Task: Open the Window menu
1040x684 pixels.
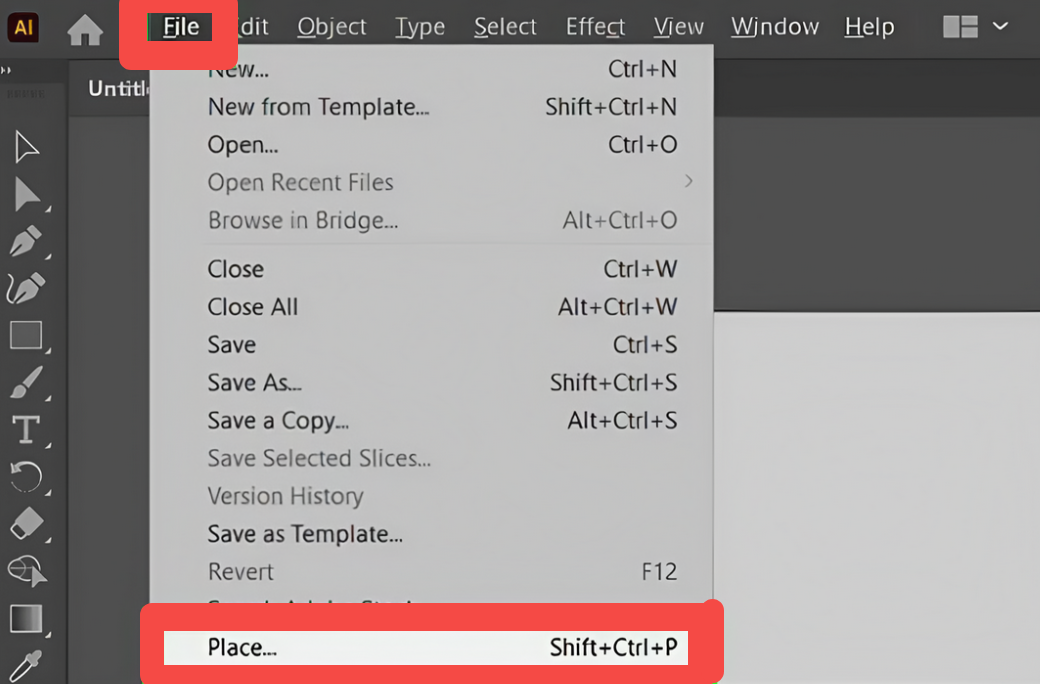Action: (x=774, y=27)
